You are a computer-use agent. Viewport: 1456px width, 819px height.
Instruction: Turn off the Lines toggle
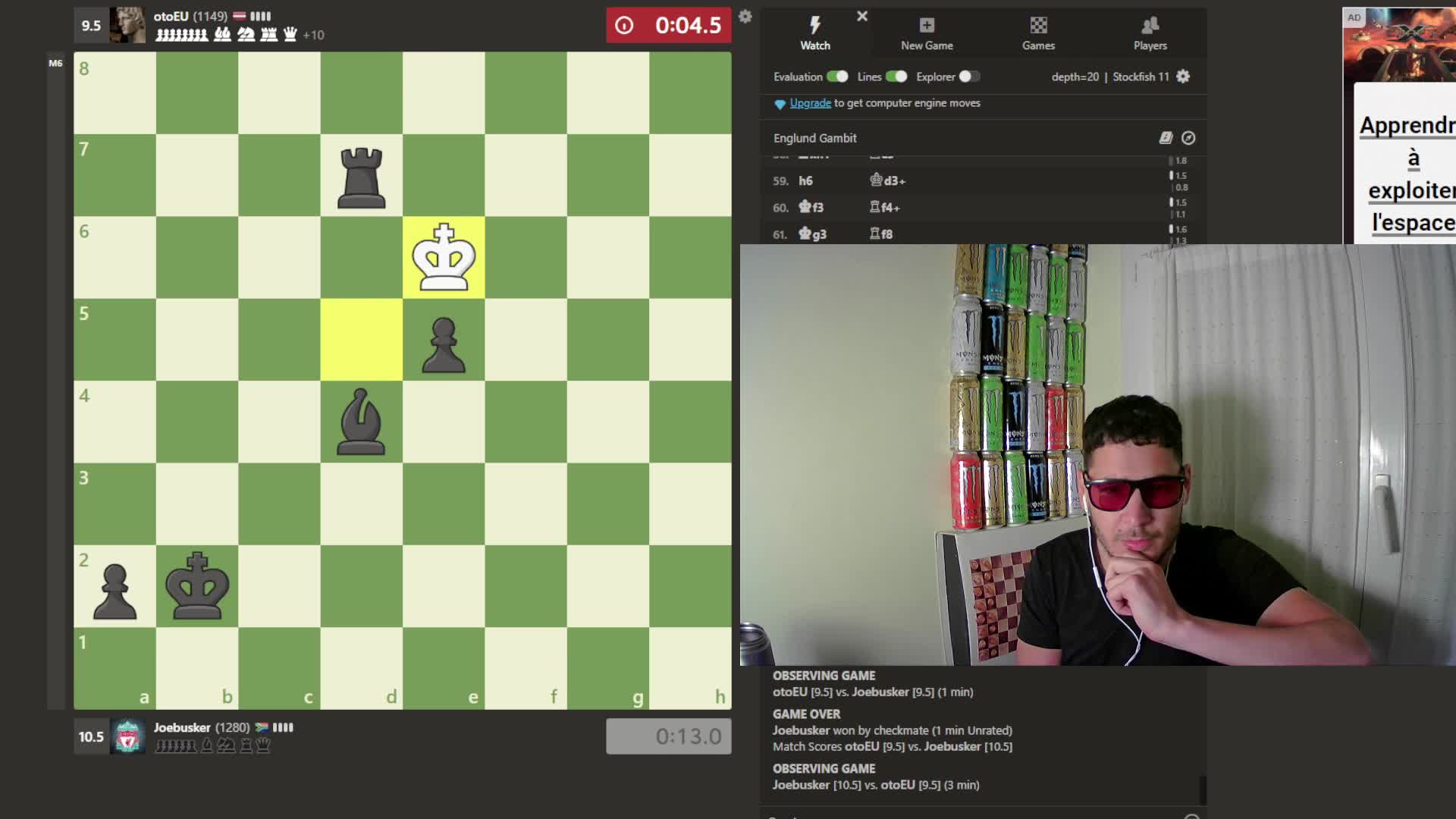point(898,77)
